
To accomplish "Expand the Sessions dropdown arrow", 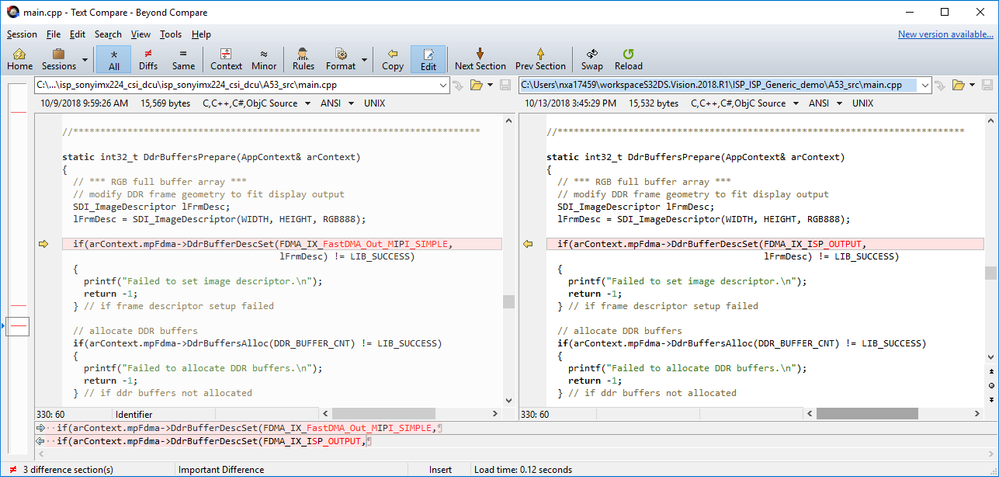I will point(84,59).
